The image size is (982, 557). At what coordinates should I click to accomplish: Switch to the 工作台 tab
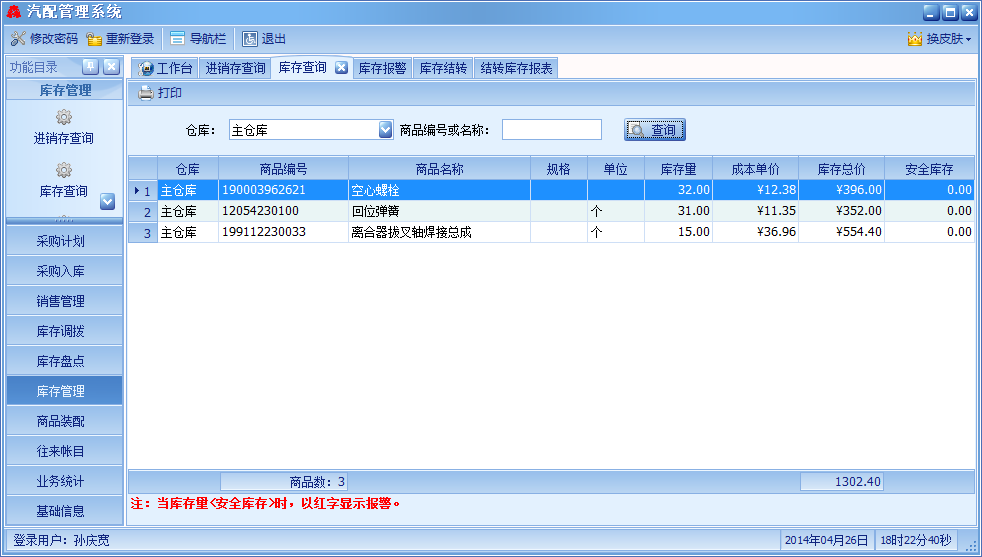point(166,68)
